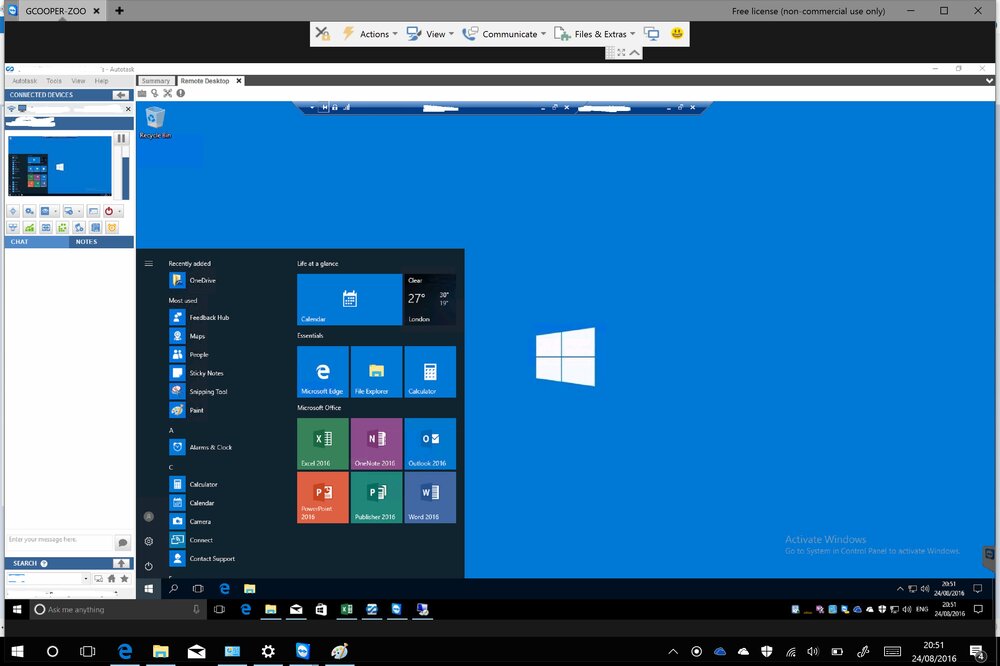
Task: Open the Calculator tile
Action: coord(430,372)
